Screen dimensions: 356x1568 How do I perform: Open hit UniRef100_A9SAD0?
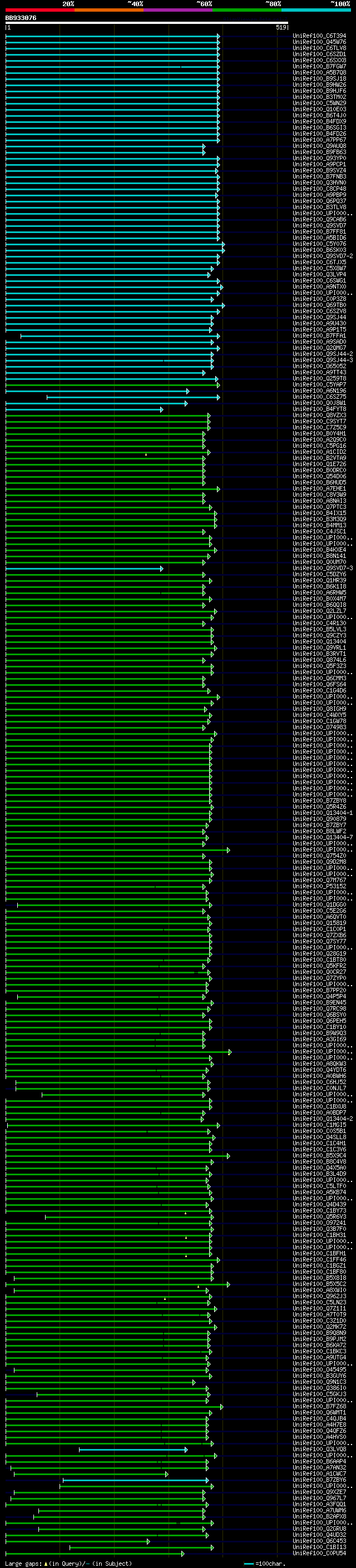[x=319, y=342]
